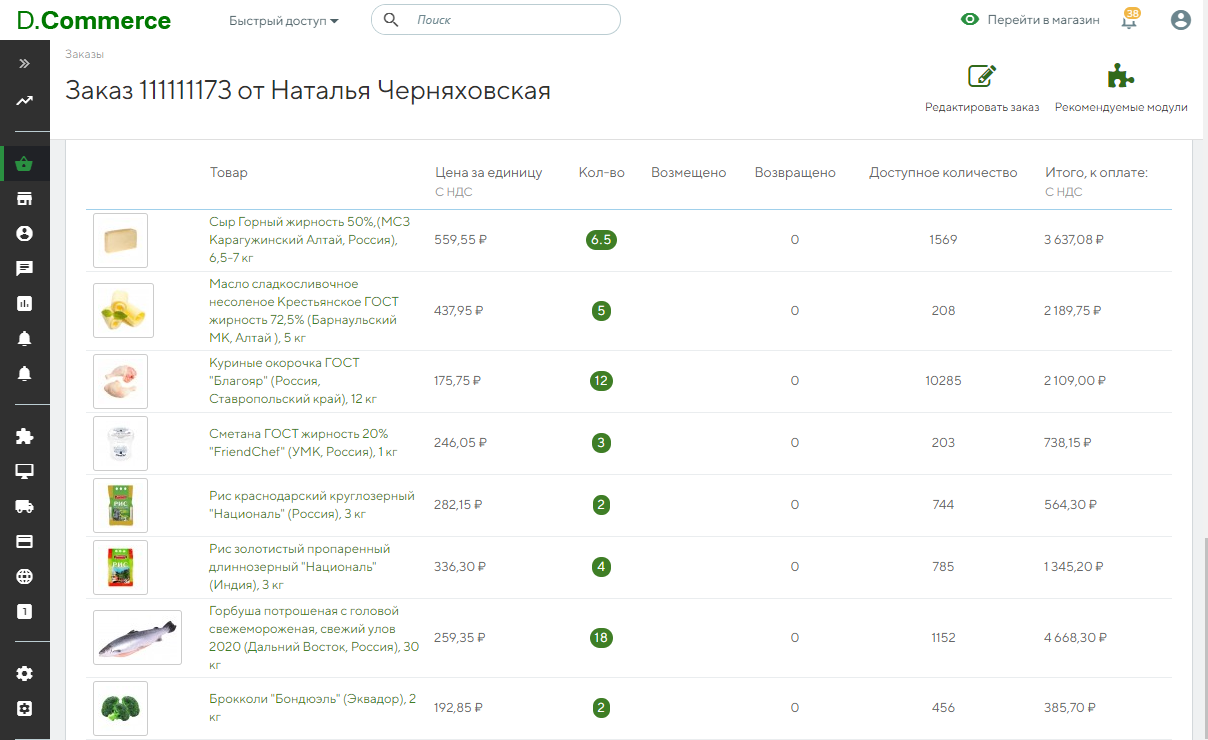Click the Доступное количество column header
Image resolution: width=1208 pixels, height=740 pixels.
tap(943, 172)
